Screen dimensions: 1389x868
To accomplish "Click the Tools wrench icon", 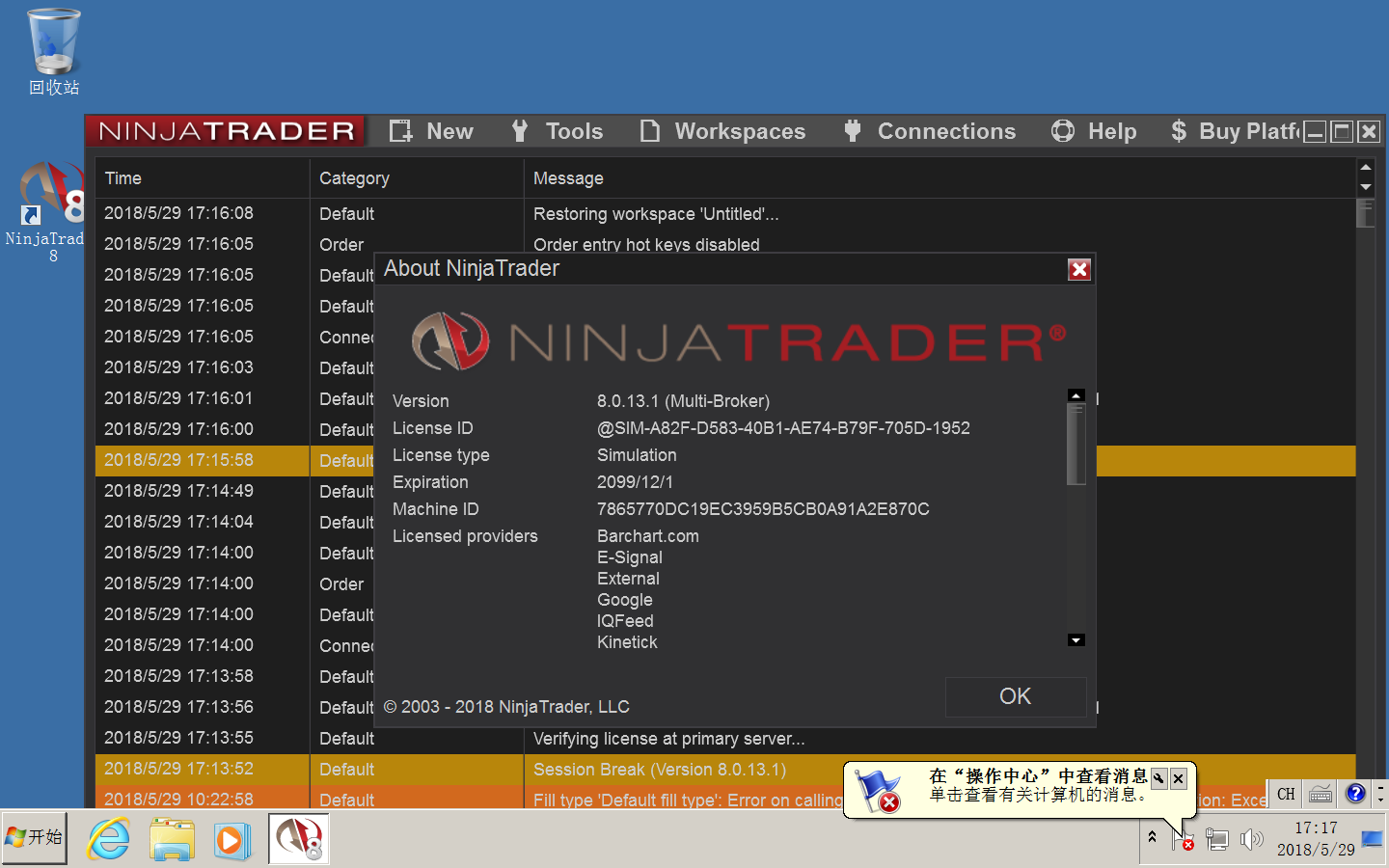I will [520, 131].
